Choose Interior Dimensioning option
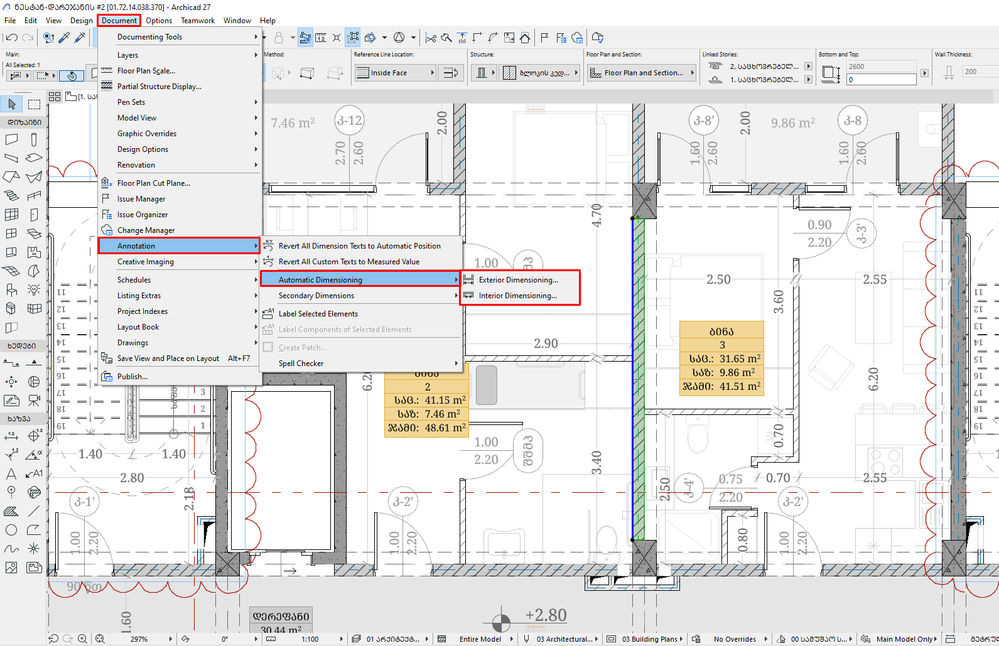The image size is (999, 646). 517,296
